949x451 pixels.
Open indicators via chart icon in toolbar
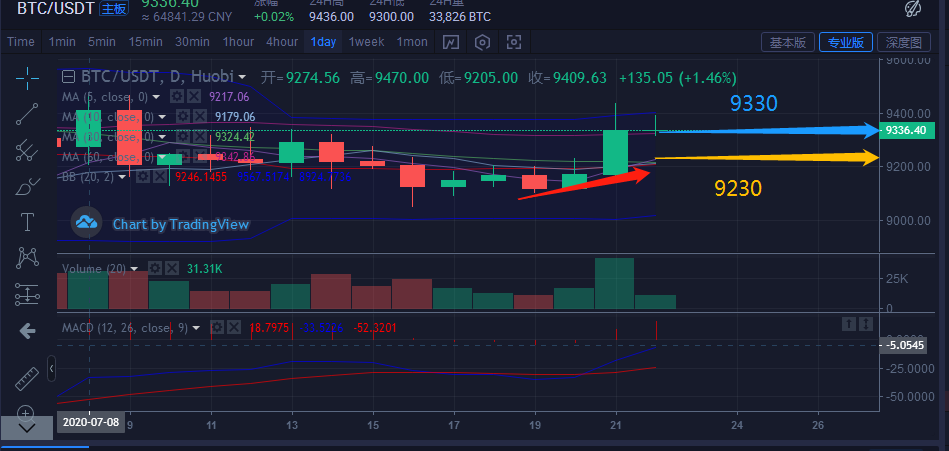coord(451,42)
